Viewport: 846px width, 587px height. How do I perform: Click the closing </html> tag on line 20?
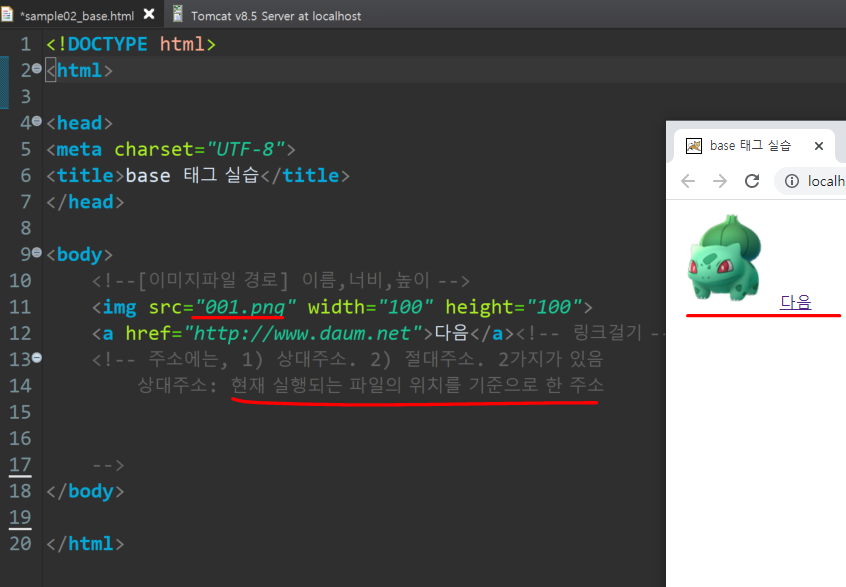coord(85,543)
